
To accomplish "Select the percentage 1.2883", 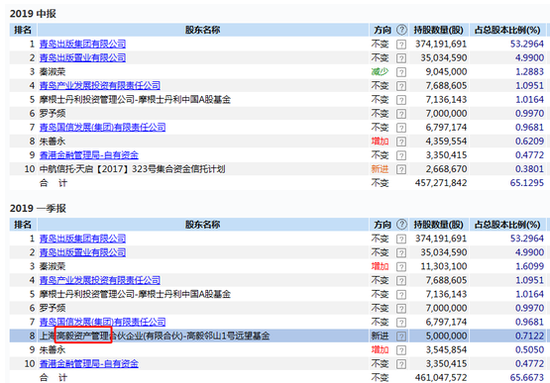I will coord(530,72).
